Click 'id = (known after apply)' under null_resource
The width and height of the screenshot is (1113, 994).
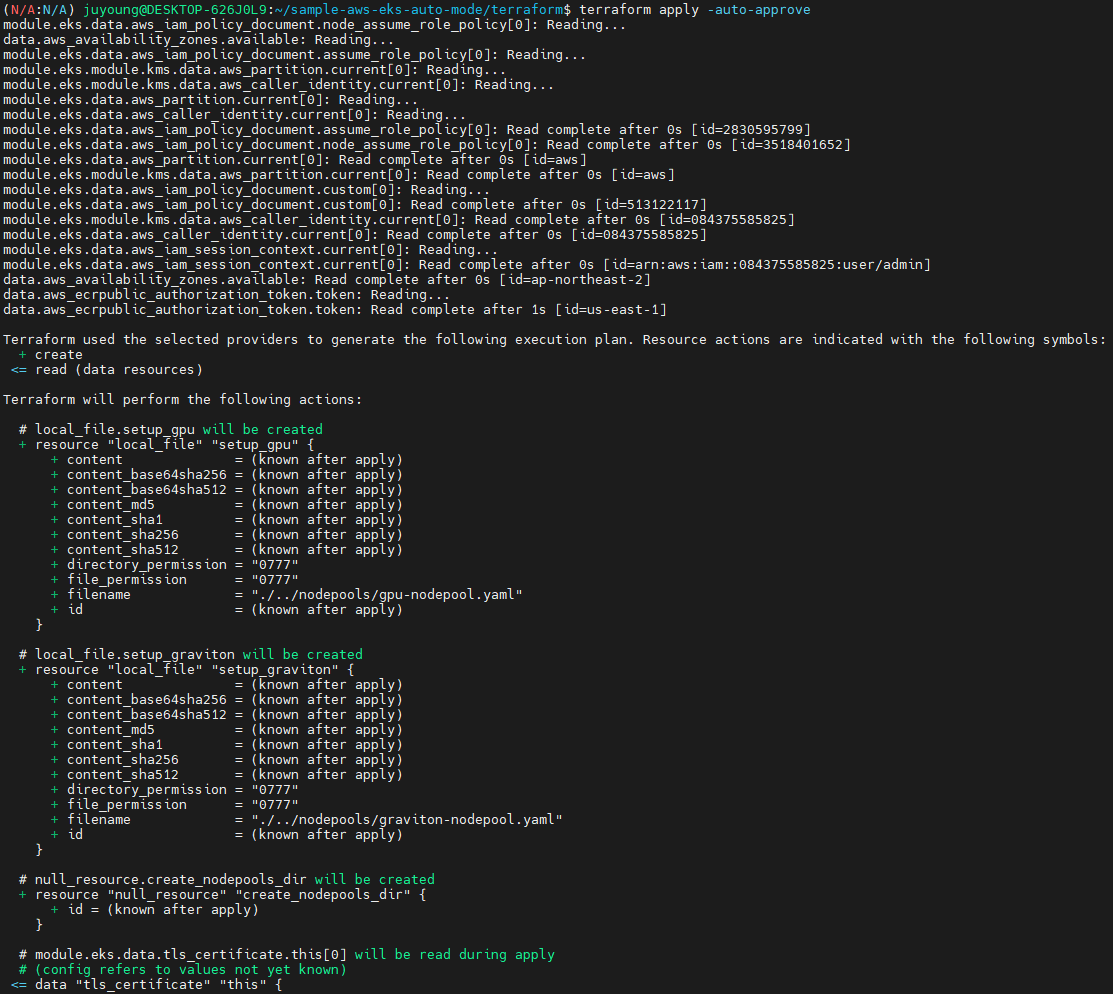pyautogui.click(x=154, y=910)
